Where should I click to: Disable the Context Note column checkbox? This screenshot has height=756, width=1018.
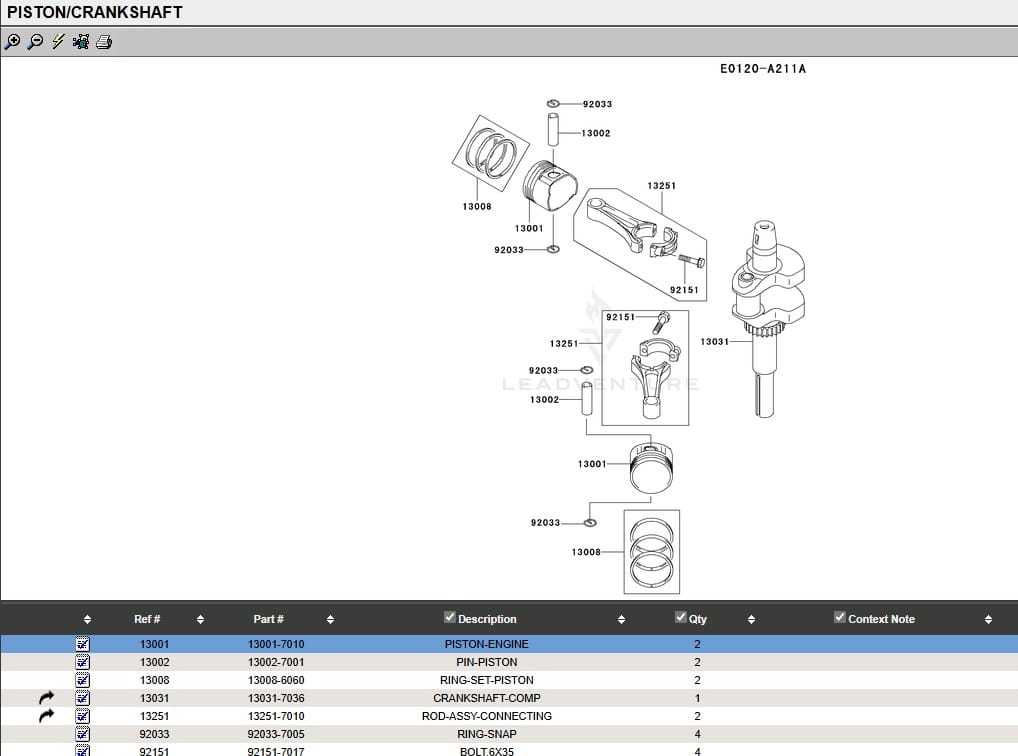(x=840, y=618)
